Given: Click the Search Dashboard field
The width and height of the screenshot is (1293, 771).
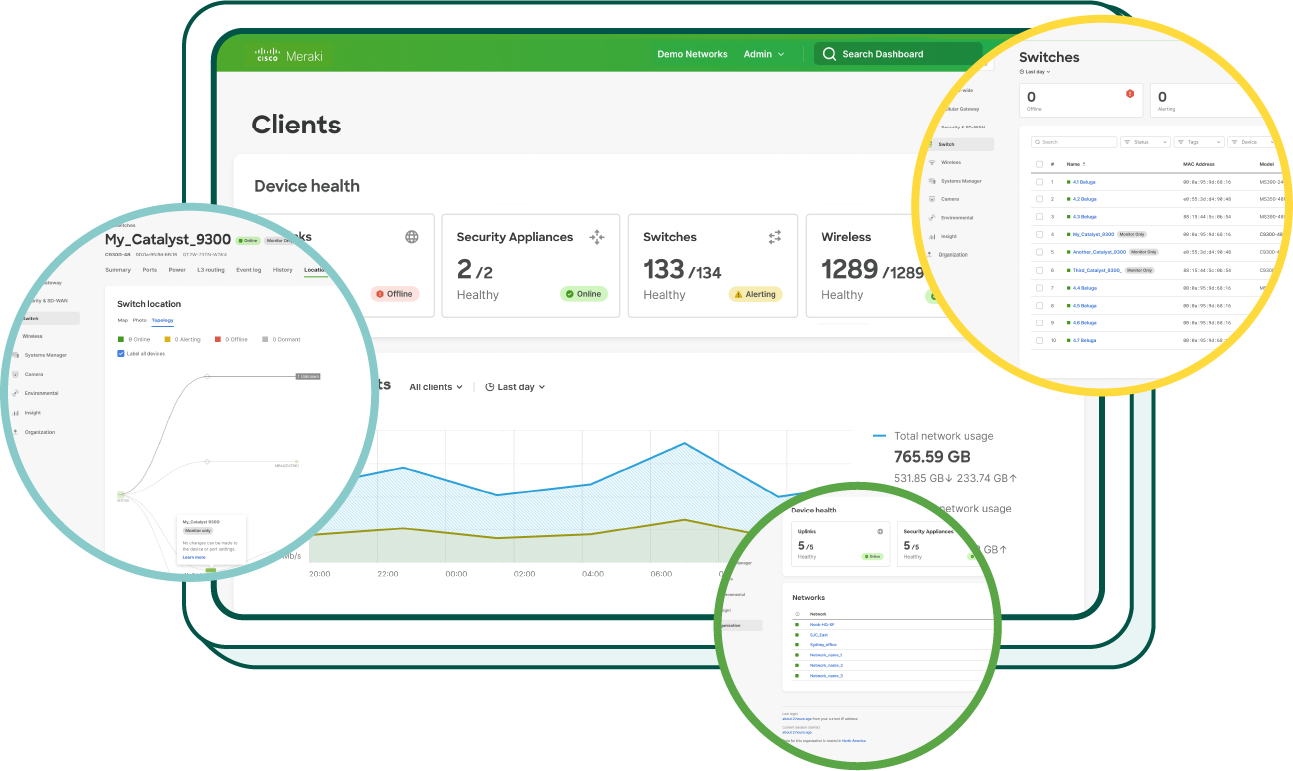Looking at the screenshot, I should 898,54.
